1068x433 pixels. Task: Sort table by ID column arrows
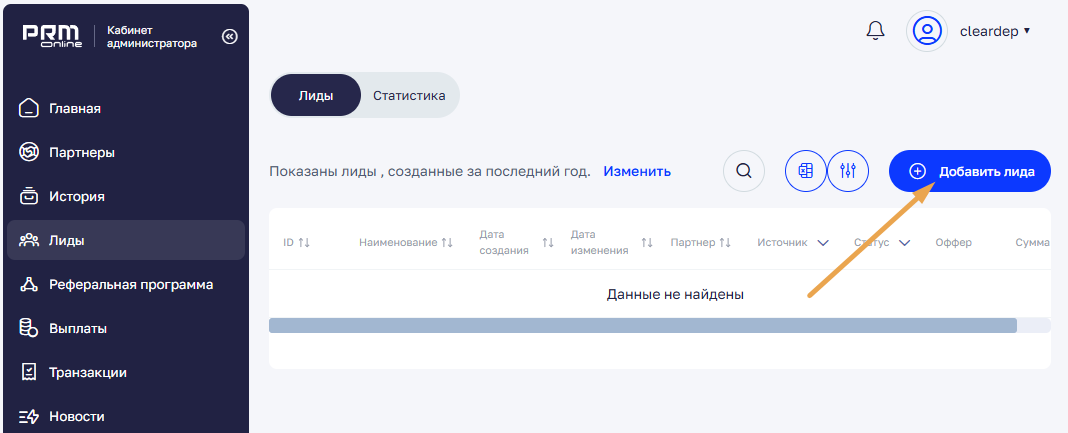coord(304,243)
